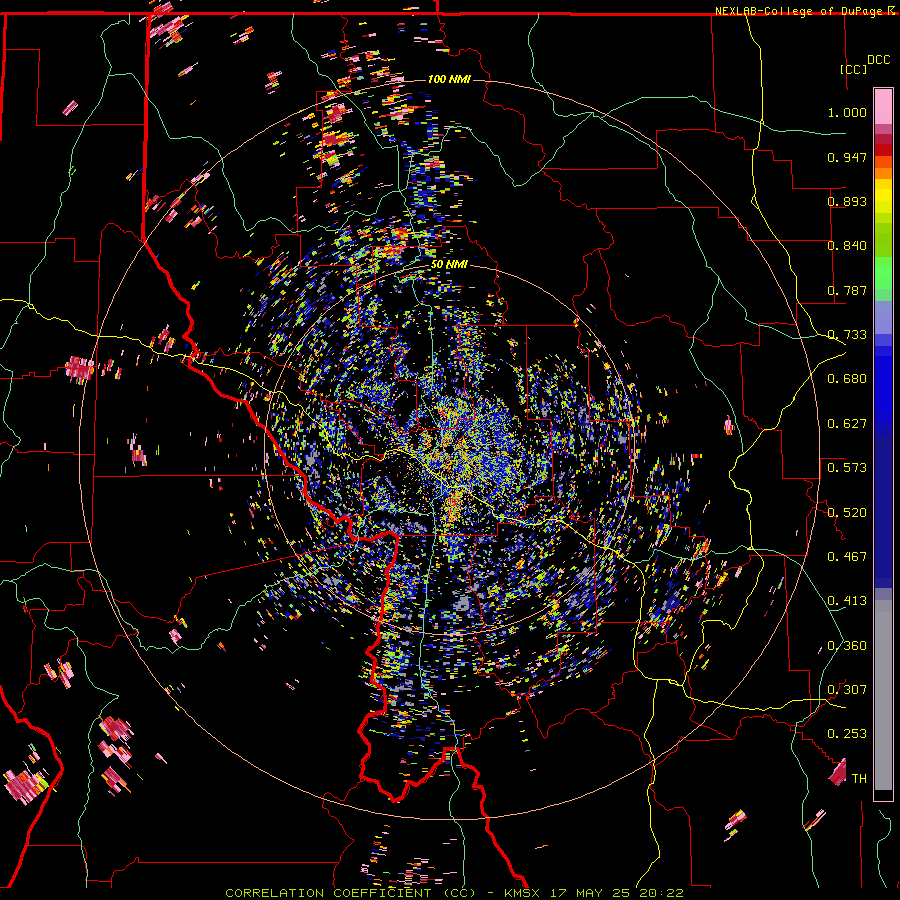This screenshot has width=900, height=900.
Task: Click the 0.413 legend value
Action: (847, 601)
